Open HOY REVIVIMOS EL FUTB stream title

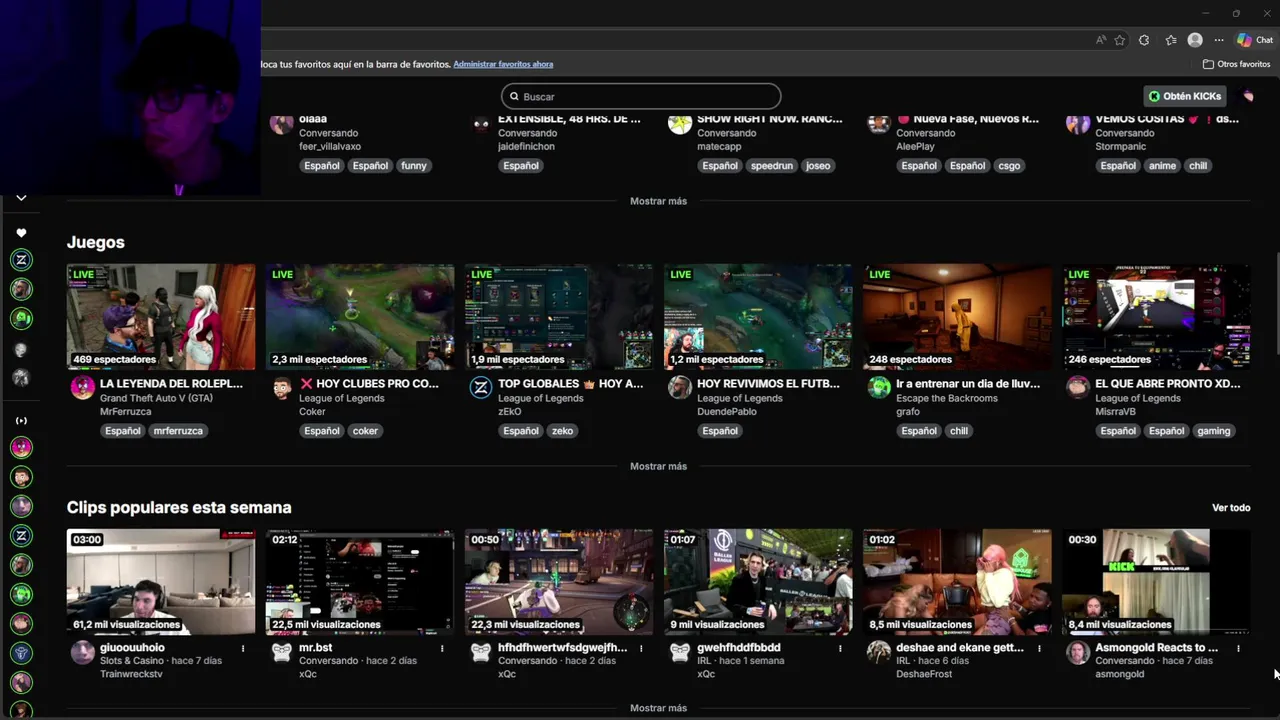click(768, 384)
